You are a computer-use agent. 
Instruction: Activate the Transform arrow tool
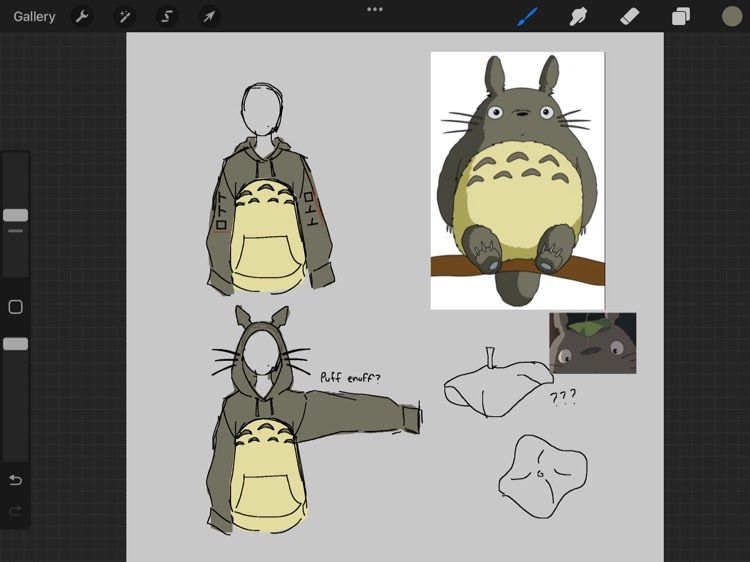(209, 17)
